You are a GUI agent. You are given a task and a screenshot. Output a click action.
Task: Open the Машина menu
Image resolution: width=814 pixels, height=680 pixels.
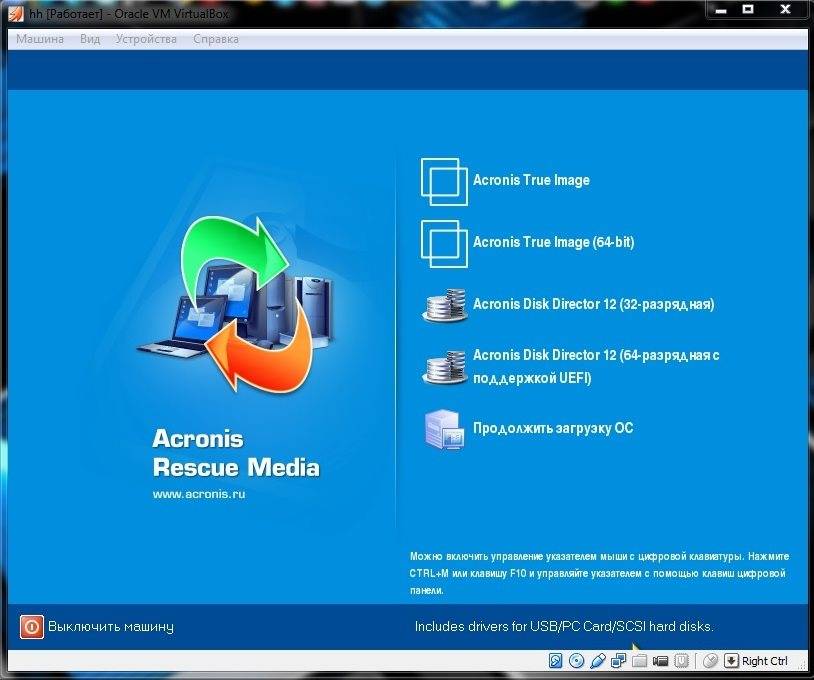pos(40,39)
